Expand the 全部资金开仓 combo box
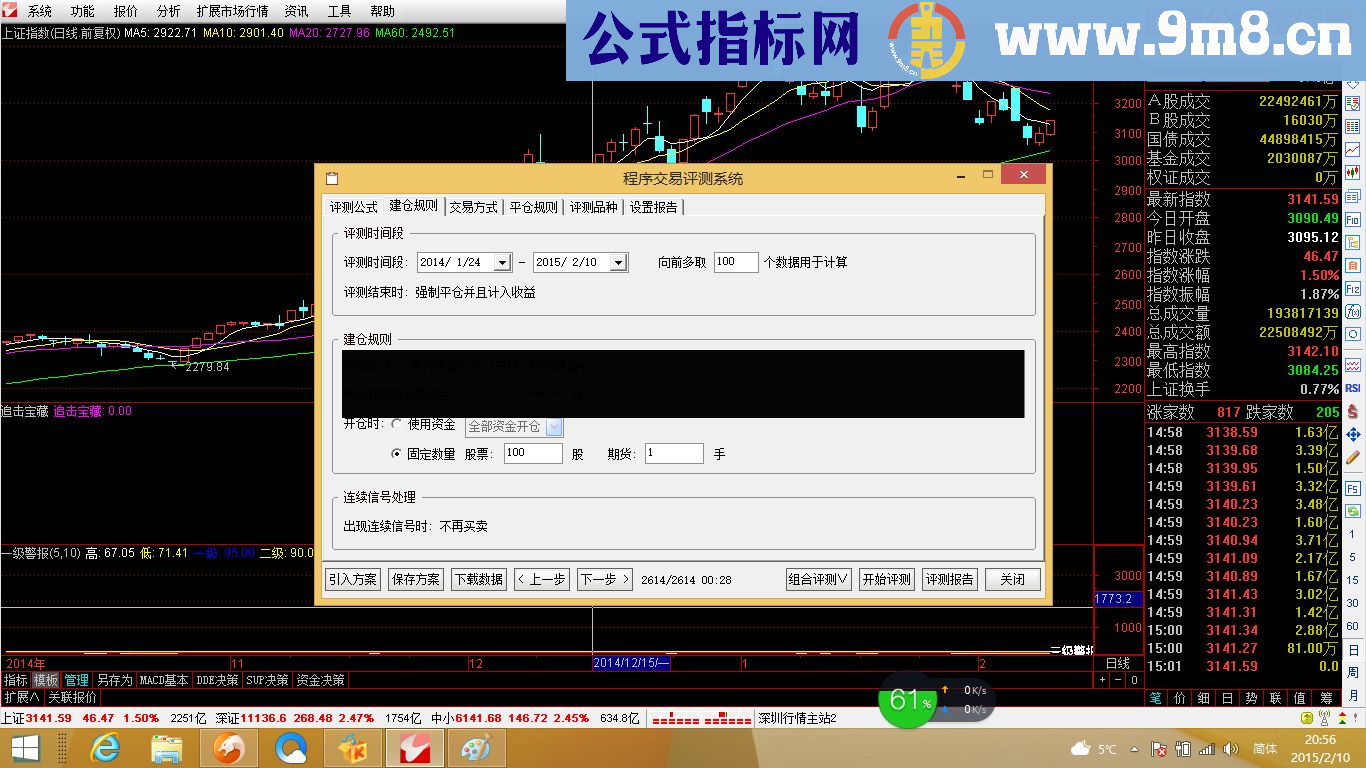1366x768 pixels. [555, 427]
